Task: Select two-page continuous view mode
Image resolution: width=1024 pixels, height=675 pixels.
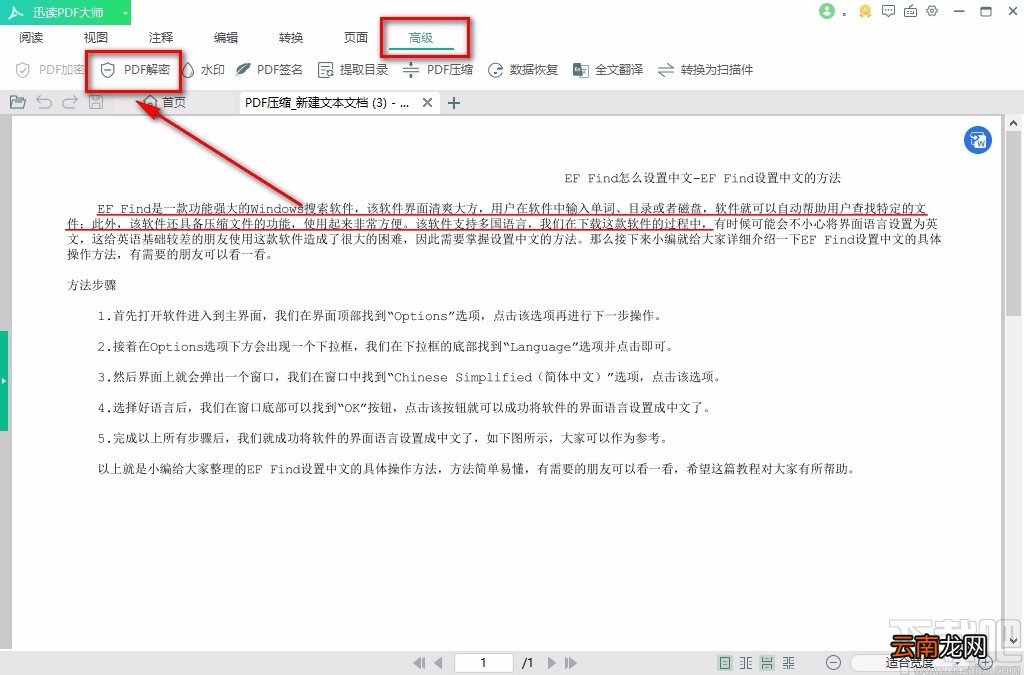Action: point(789,663)
